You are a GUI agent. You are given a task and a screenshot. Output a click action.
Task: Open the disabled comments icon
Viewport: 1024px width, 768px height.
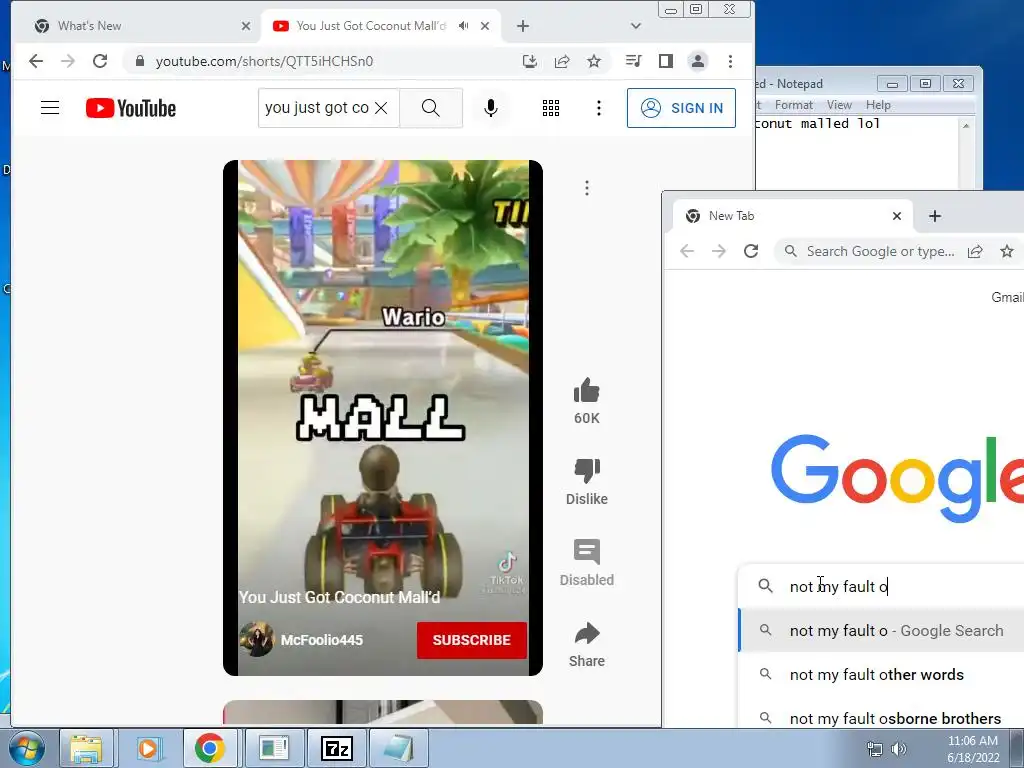point(586,552)
